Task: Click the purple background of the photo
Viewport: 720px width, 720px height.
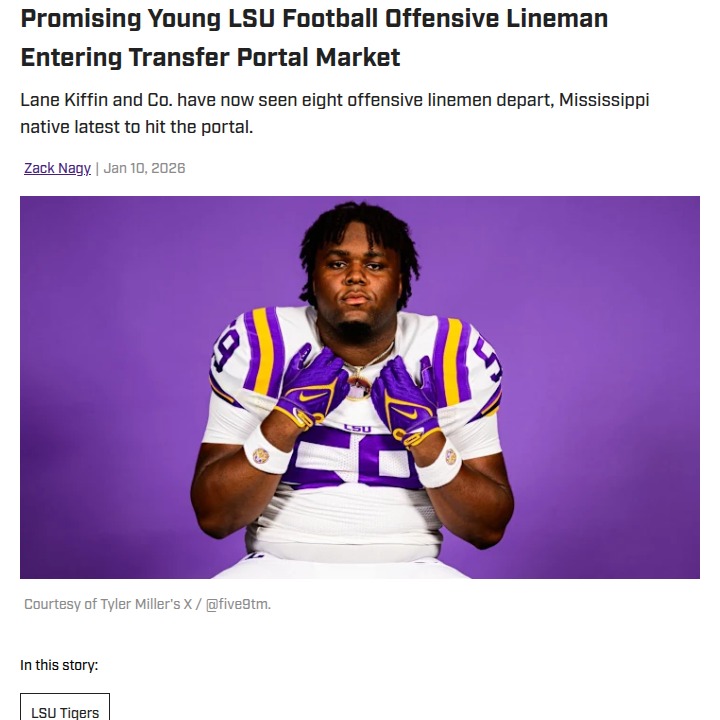Action: pyautogui.click(x=110, y=300)
